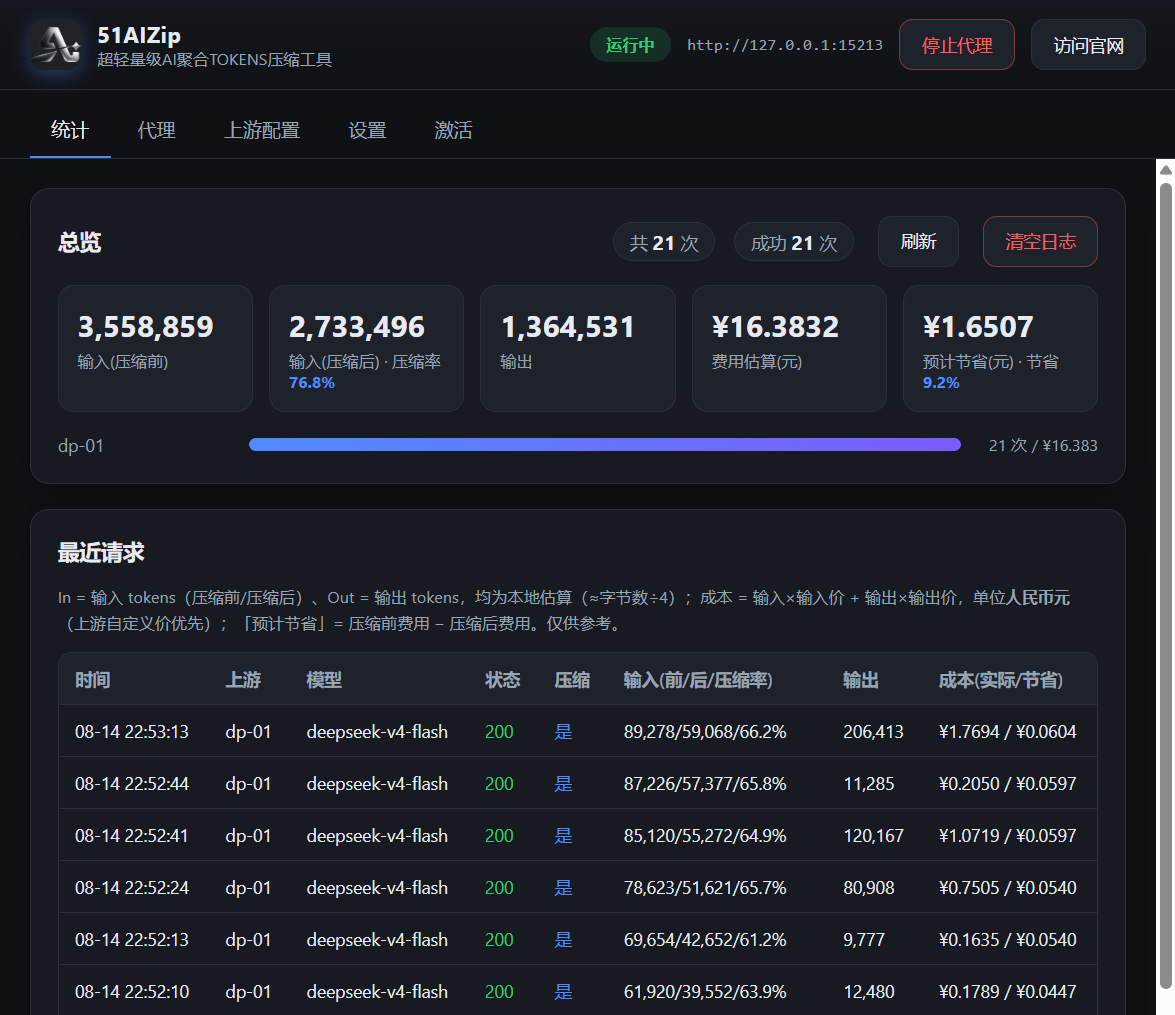Click the 成本(实际/节省) column header
Screen dimensions: 1175x1015
click(1000, 680)
